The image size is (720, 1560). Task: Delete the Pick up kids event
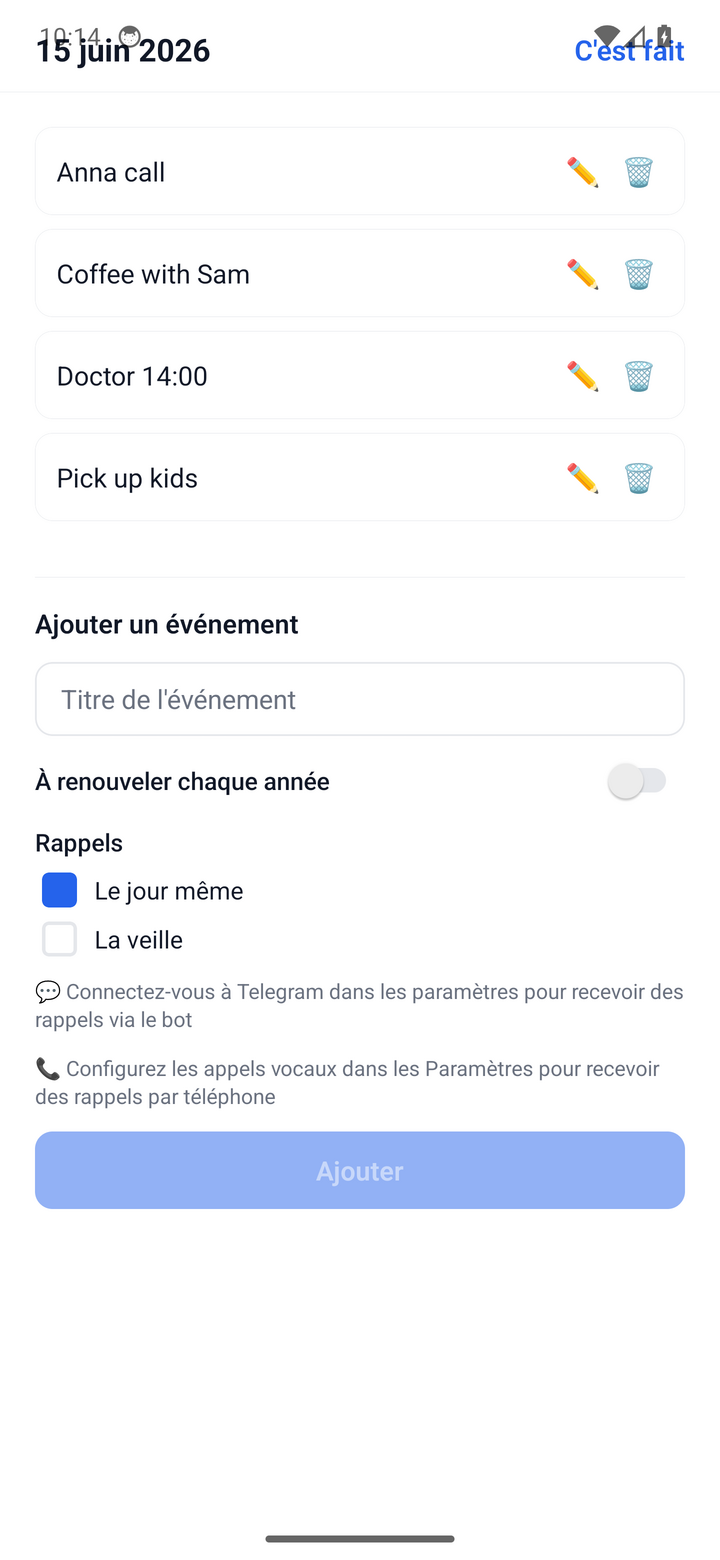tap(639, 478)
